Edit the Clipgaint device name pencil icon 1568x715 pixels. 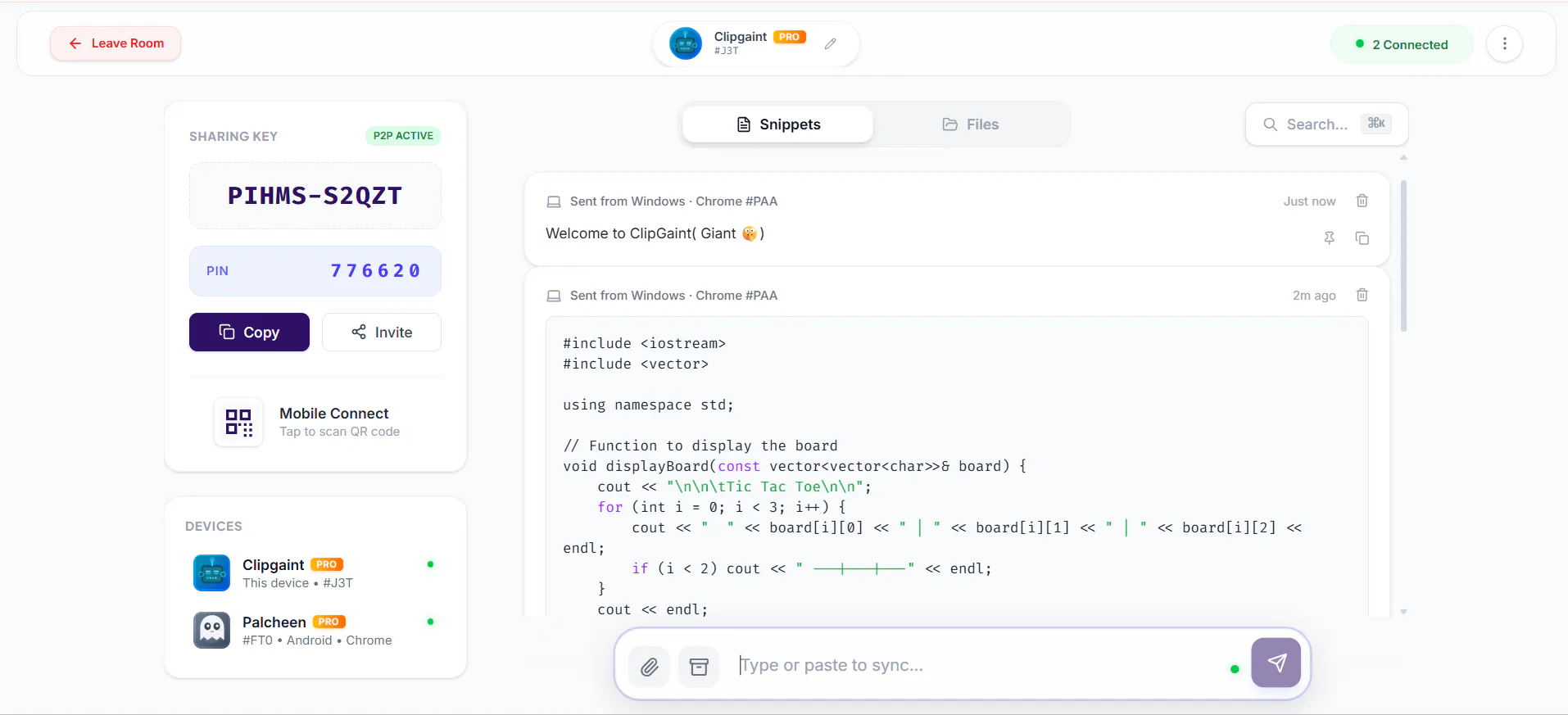tap(831, 44)
